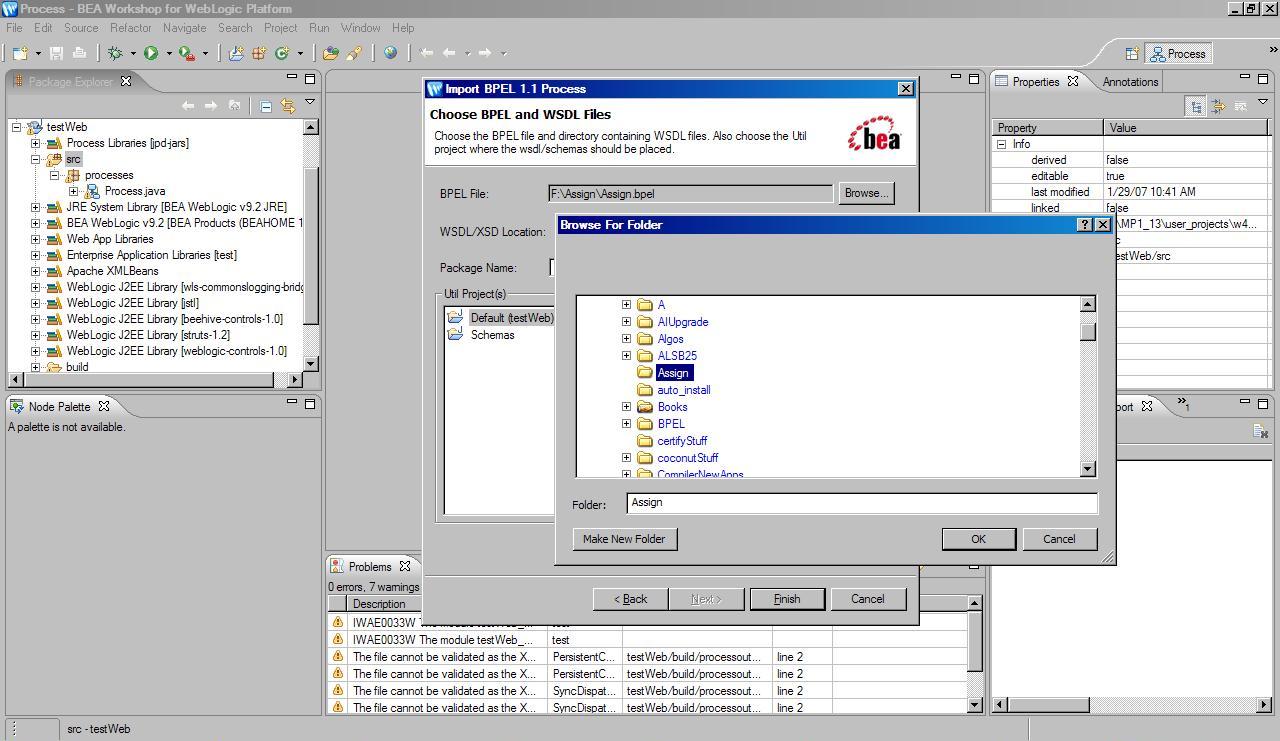Open the Refactor menu
This screenshot has height=741, width=1280.
click(x=130, y=28)
